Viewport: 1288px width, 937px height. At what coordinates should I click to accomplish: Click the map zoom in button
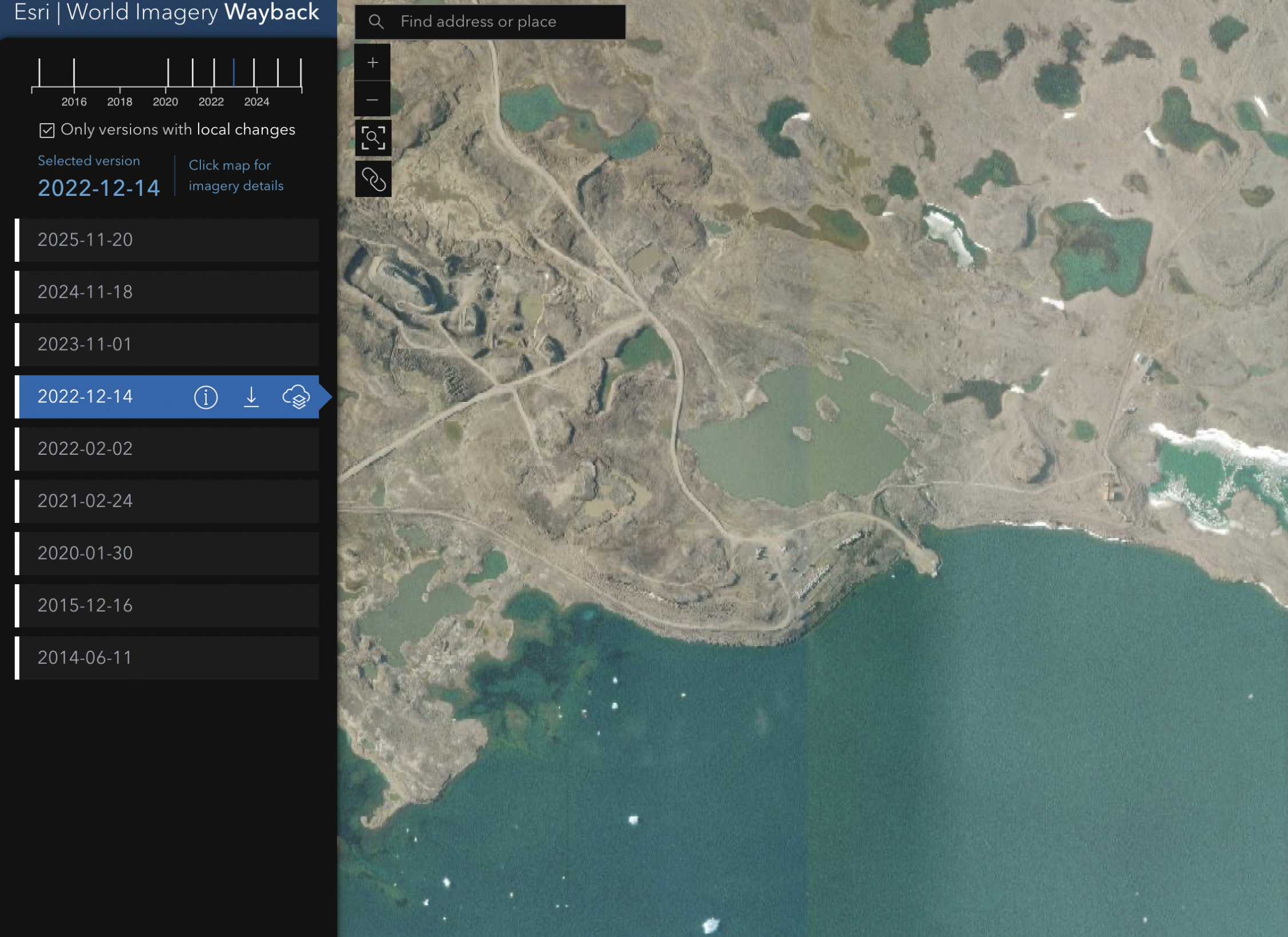click(x=373, y=62)
